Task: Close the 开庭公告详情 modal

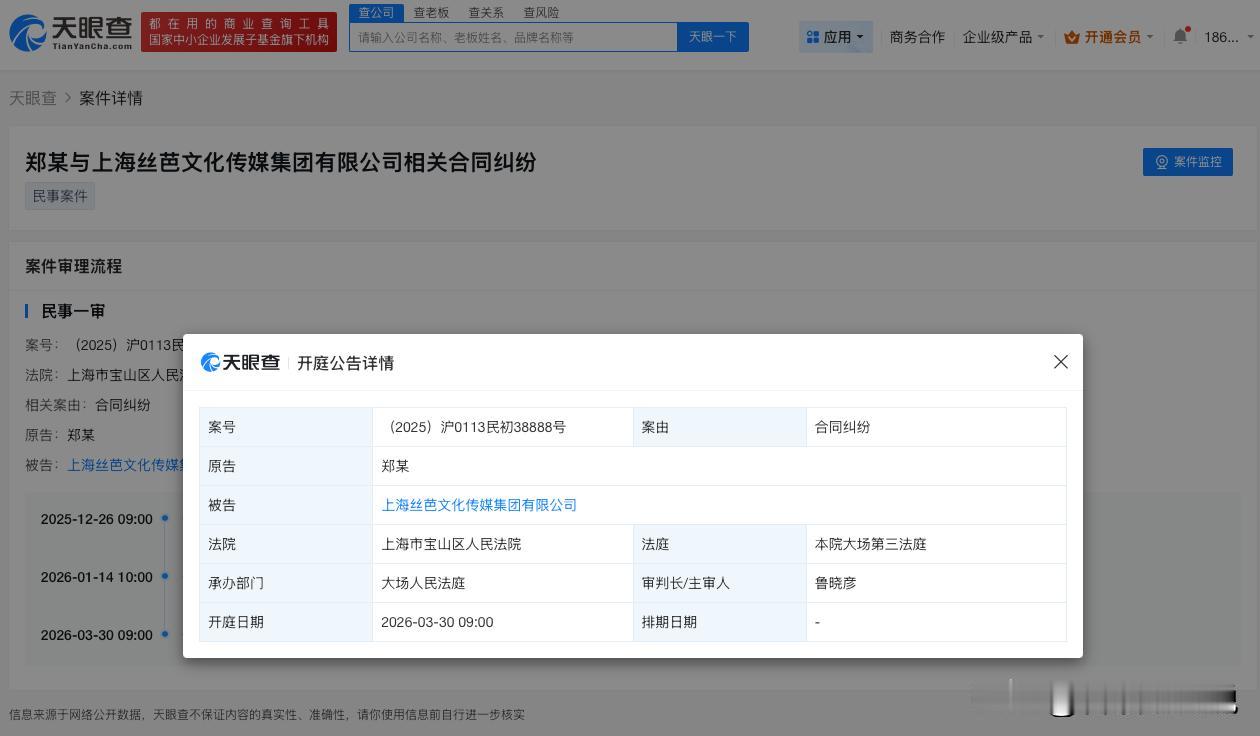Action: [x=1060, y=361]
